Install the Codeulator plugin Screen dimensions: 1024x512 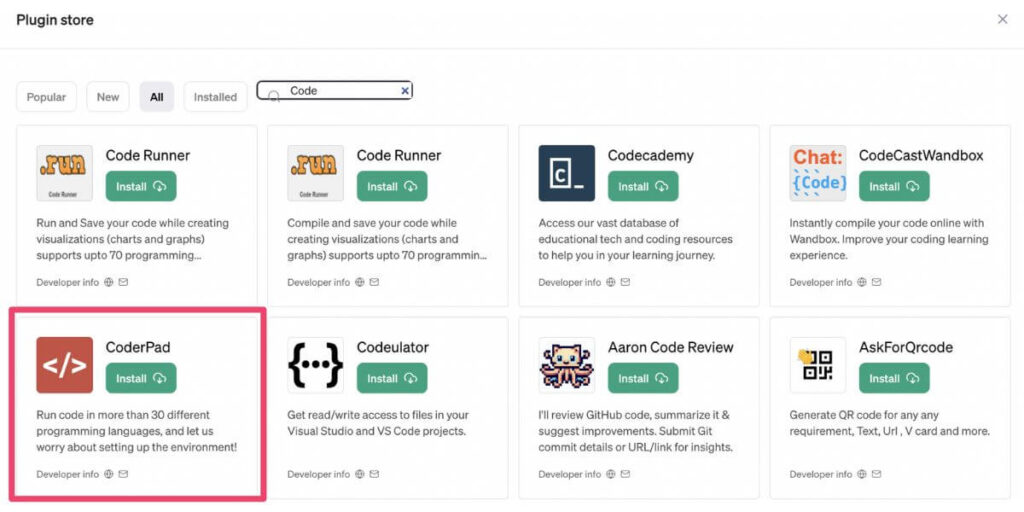(x=392, y=379)
